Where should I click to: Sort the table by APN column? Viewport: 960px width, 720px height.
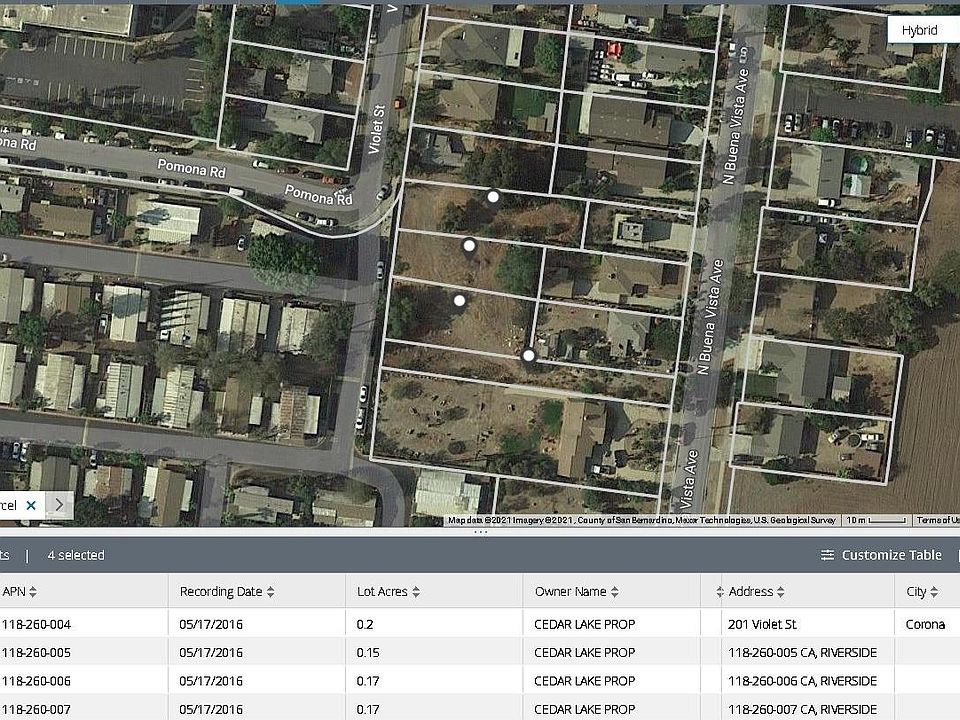(33, 591)
